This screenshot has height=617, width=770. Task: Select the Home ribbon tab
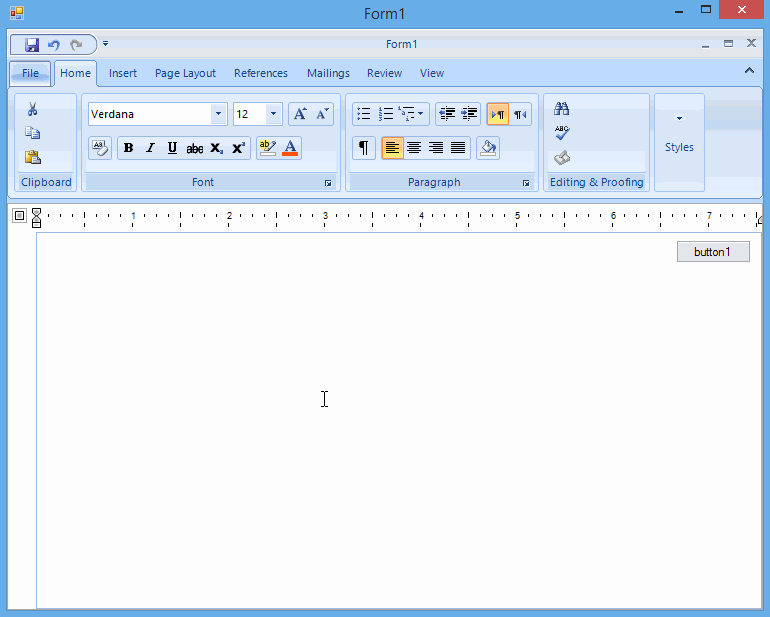coord(75,73)
